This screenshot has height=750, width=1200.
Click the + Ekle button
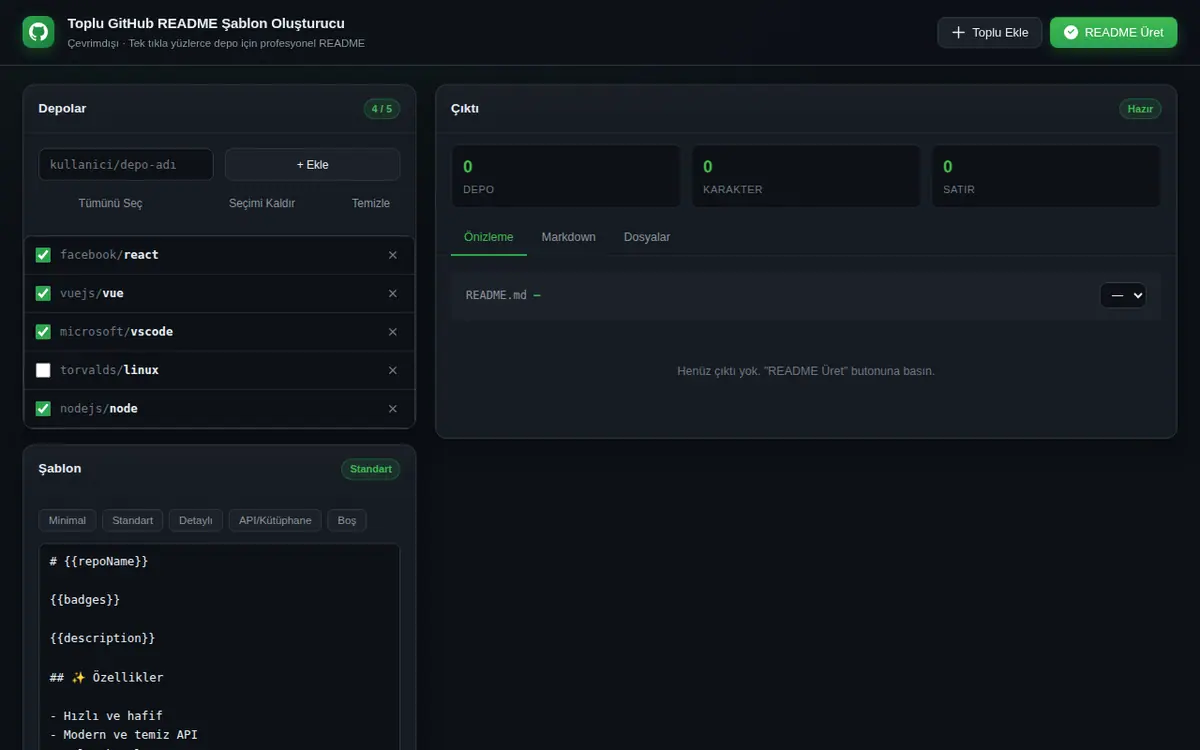coord(312,165)
